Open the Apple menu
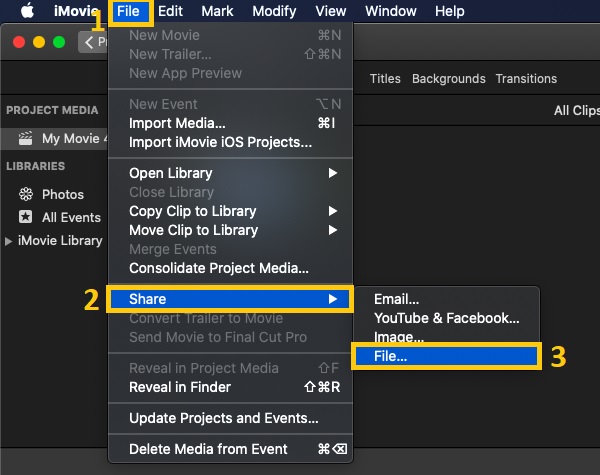 27,11
